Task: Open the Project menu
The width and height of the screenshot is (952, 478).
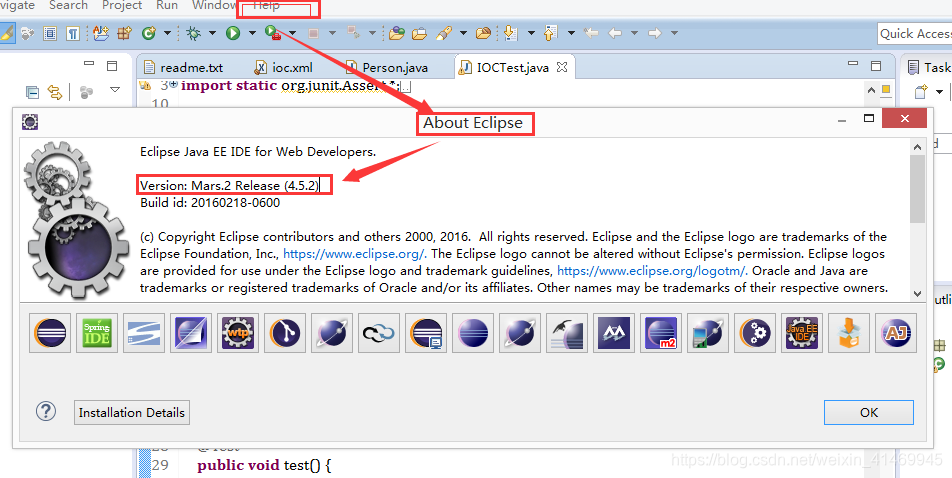Action: click(122, 5)
